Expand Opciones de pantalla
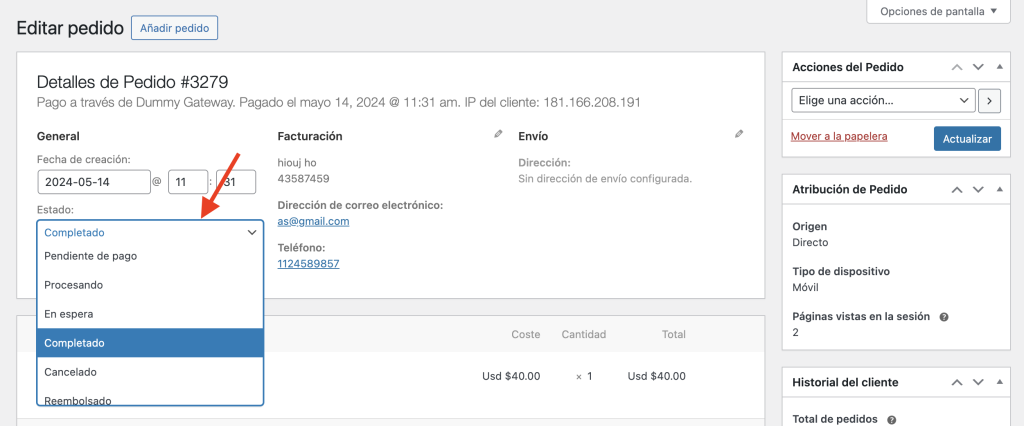 (937, 12)
